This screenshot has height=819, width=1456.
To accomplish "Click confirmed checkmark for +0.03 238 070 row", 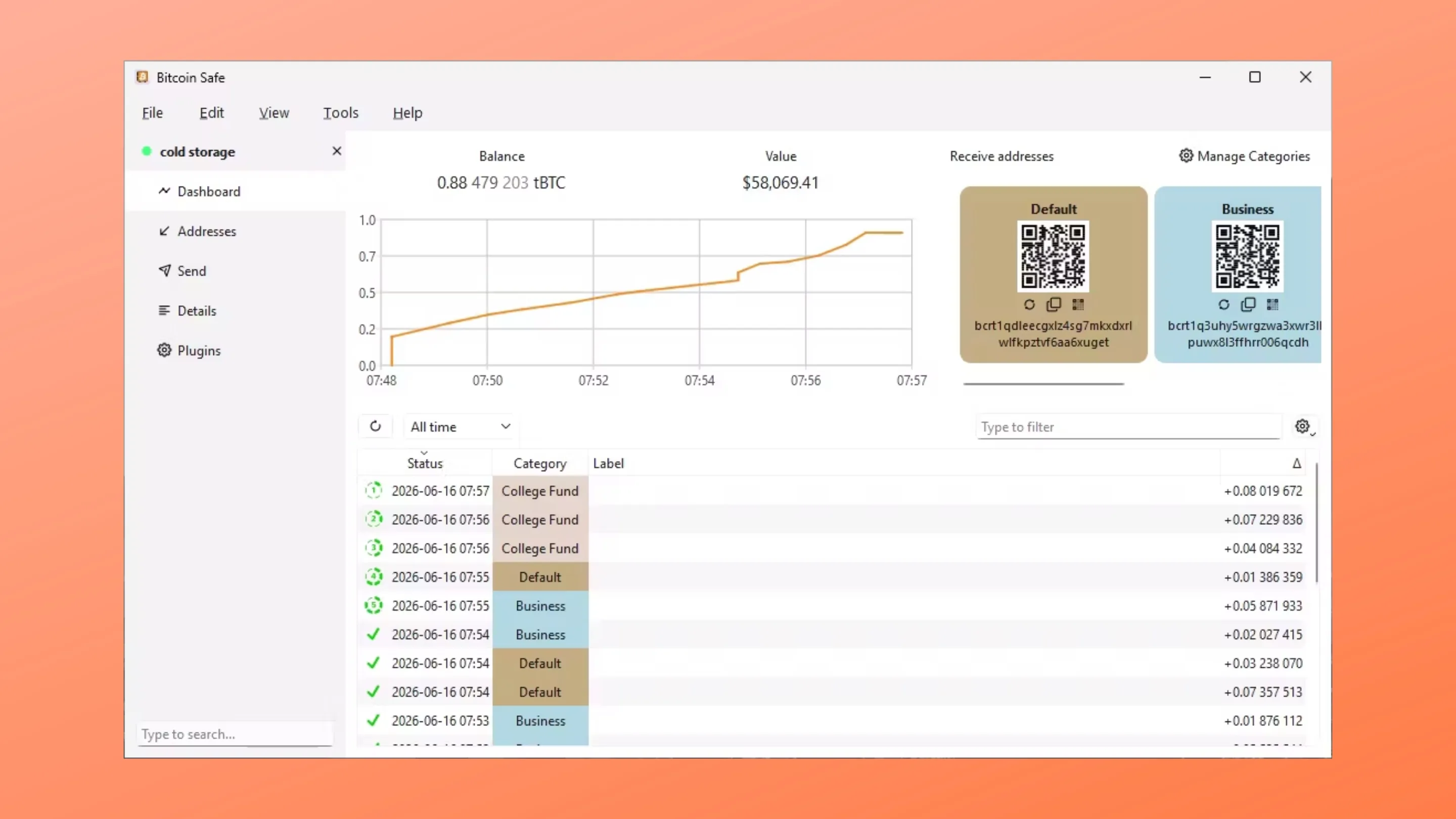I will click(373, 662).
